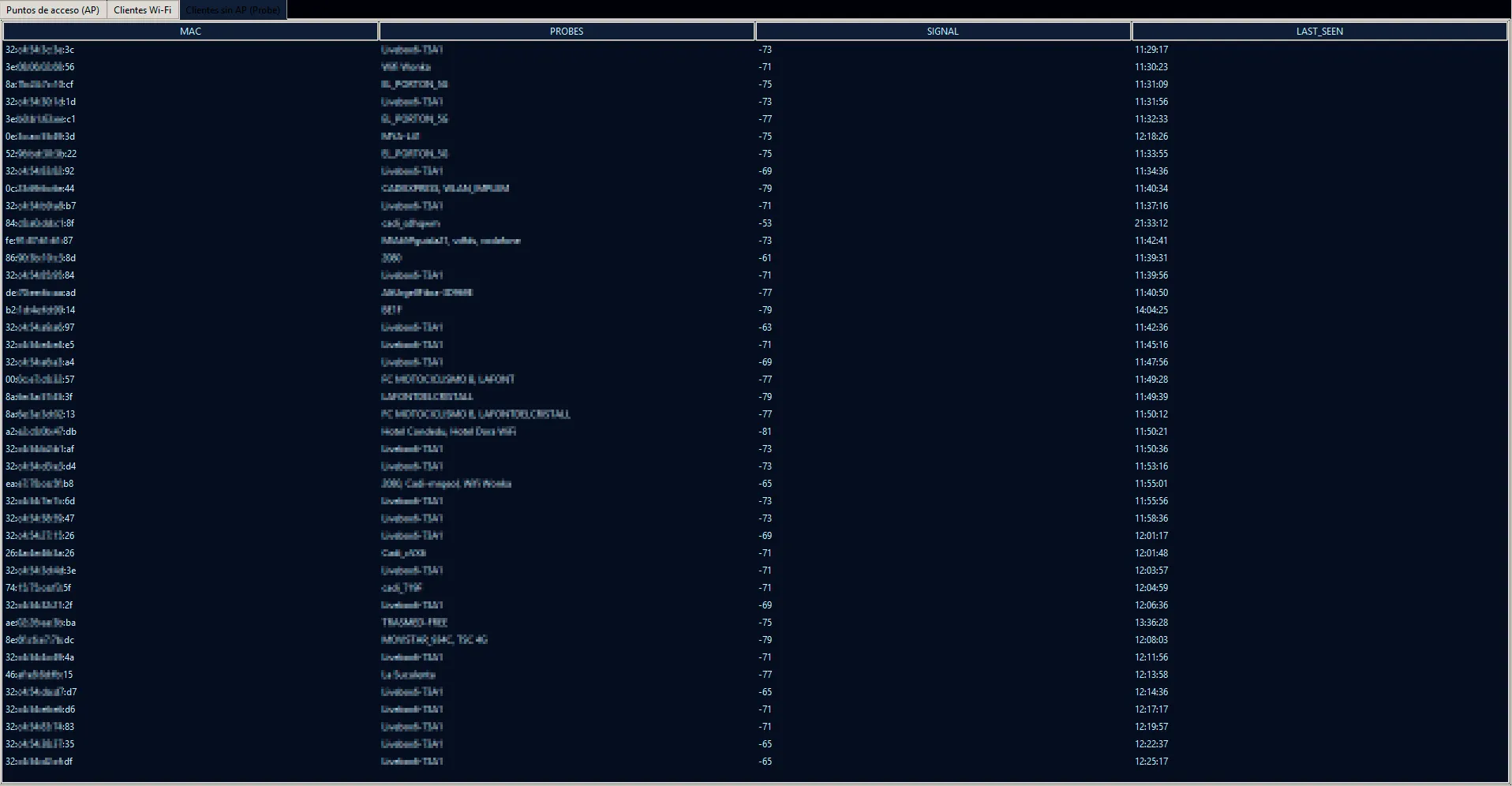Sort the table by MAC column header

[x=190, y=32]
